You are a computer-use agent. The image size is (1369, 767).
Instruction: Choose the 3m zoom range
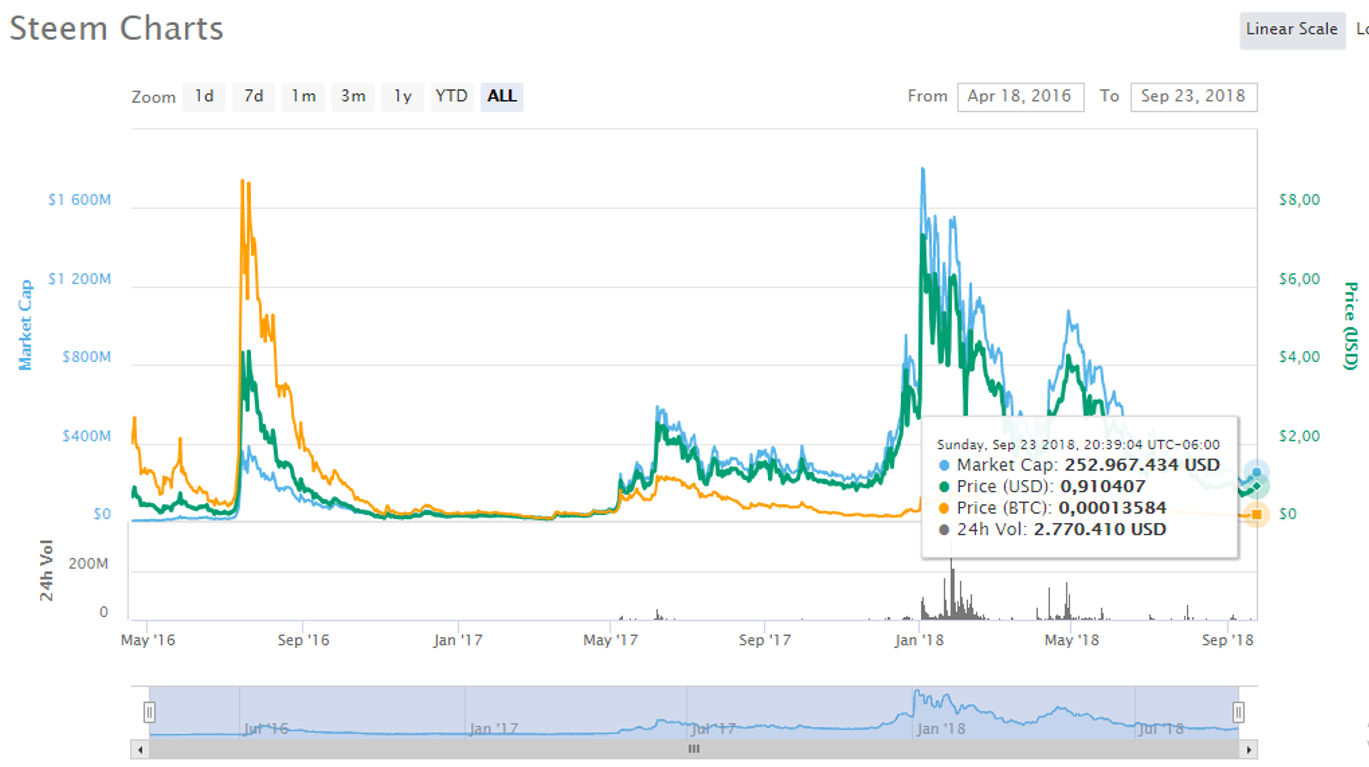(x=353, y=97)
